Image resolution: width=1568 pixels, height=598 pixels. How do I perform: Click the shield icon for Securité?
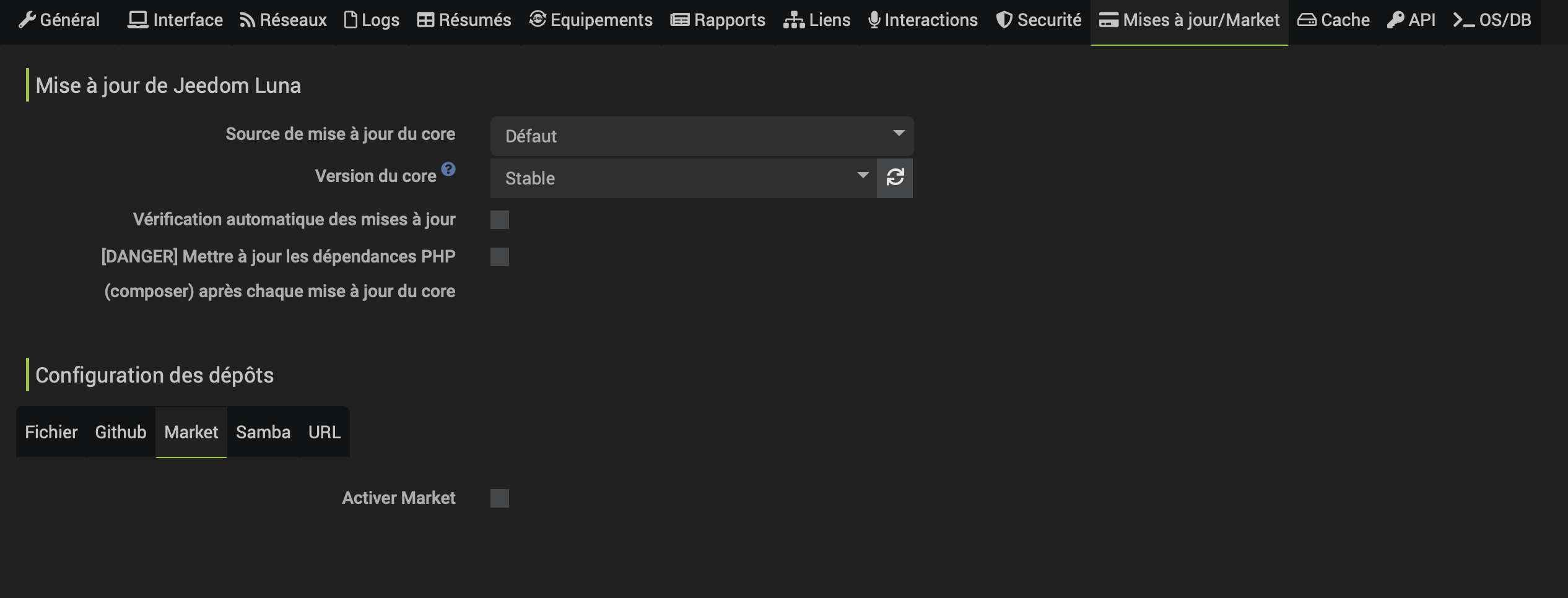coord(1004,20)
